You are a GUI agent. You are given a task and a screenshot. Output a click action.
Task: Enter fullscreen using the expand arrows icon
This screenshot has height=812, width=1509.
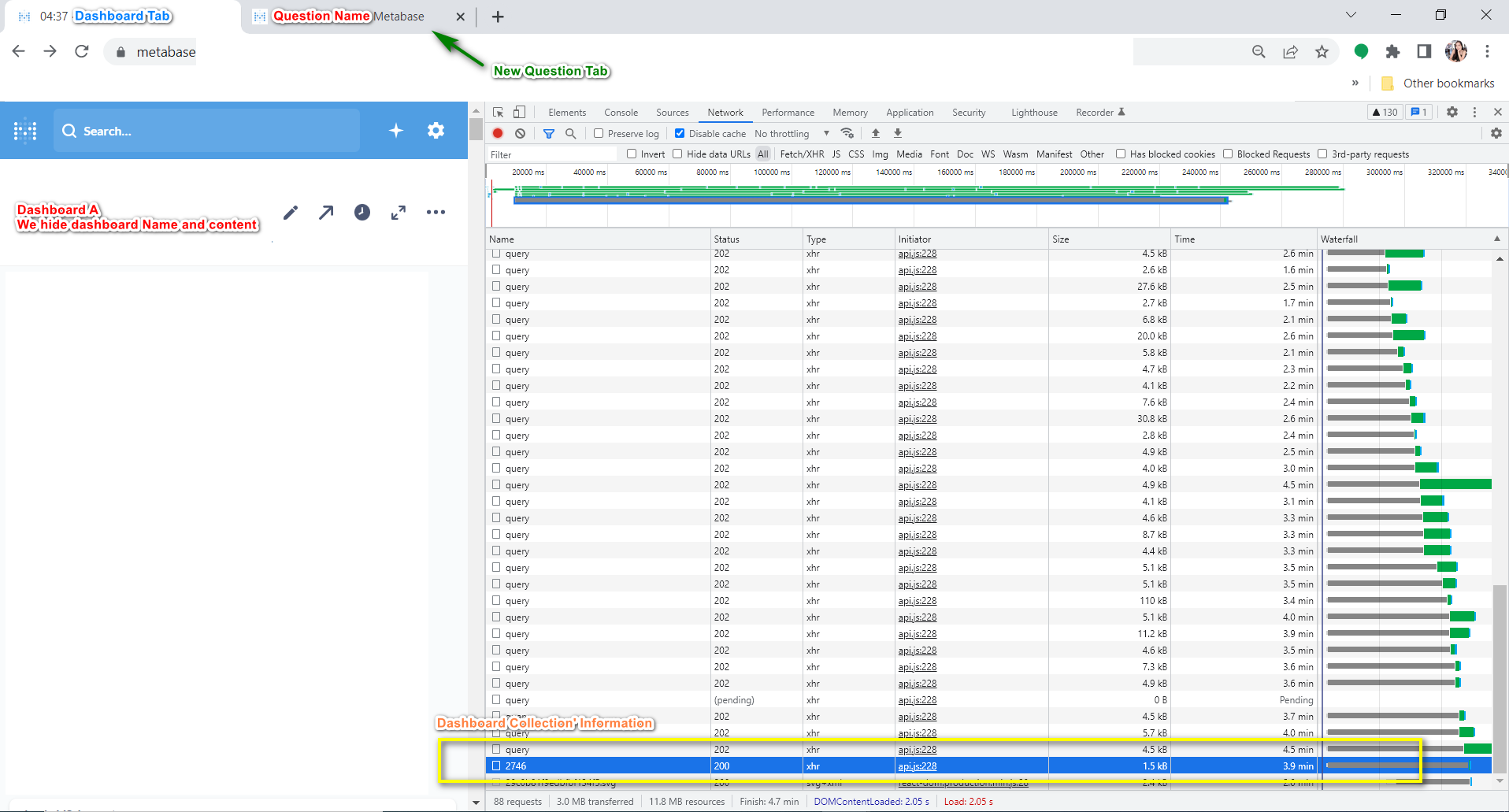[x=399, y=212]
